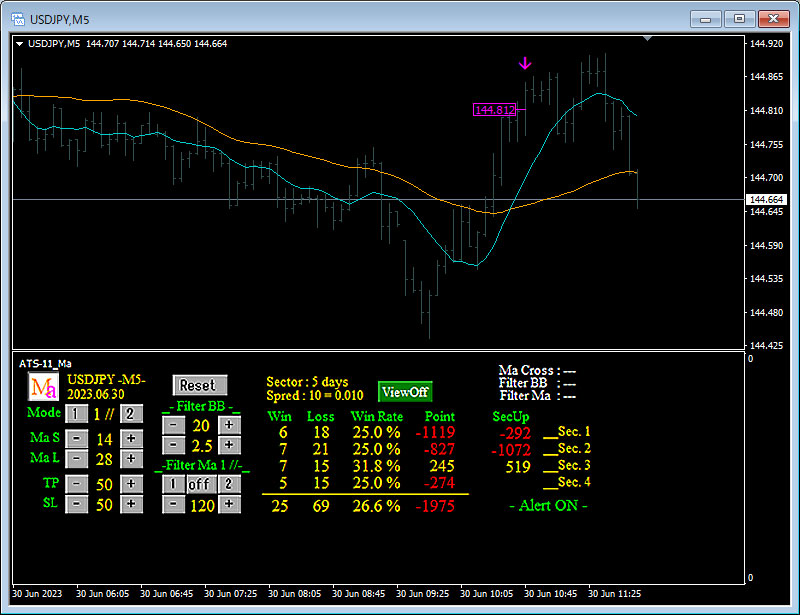Viewport: 800px width, 615px height.
Task: Click the total points -1975 value
Action: click(x=435, y=506)
